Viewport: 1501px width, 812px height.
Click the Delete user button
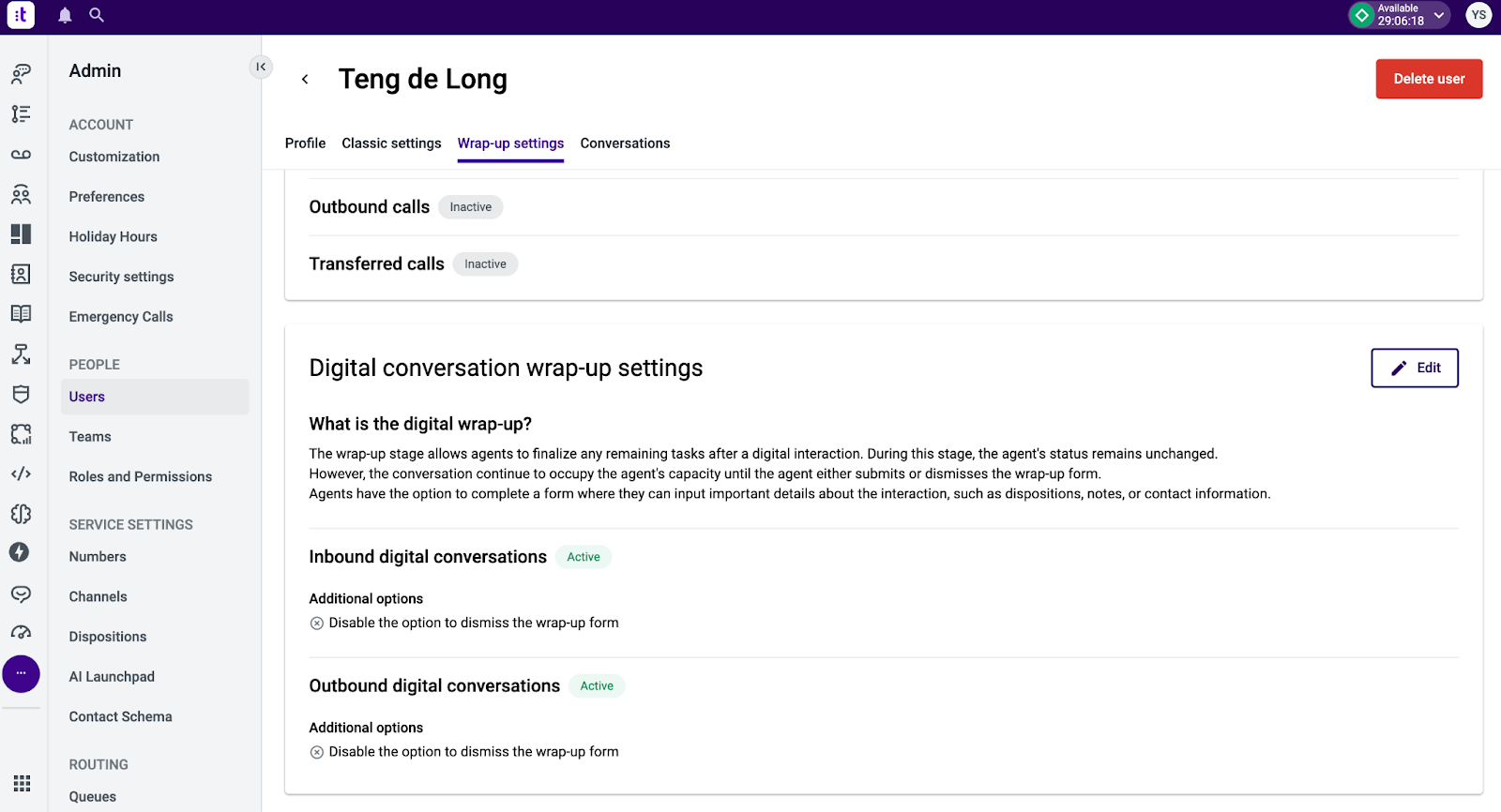coord(1429,79)
